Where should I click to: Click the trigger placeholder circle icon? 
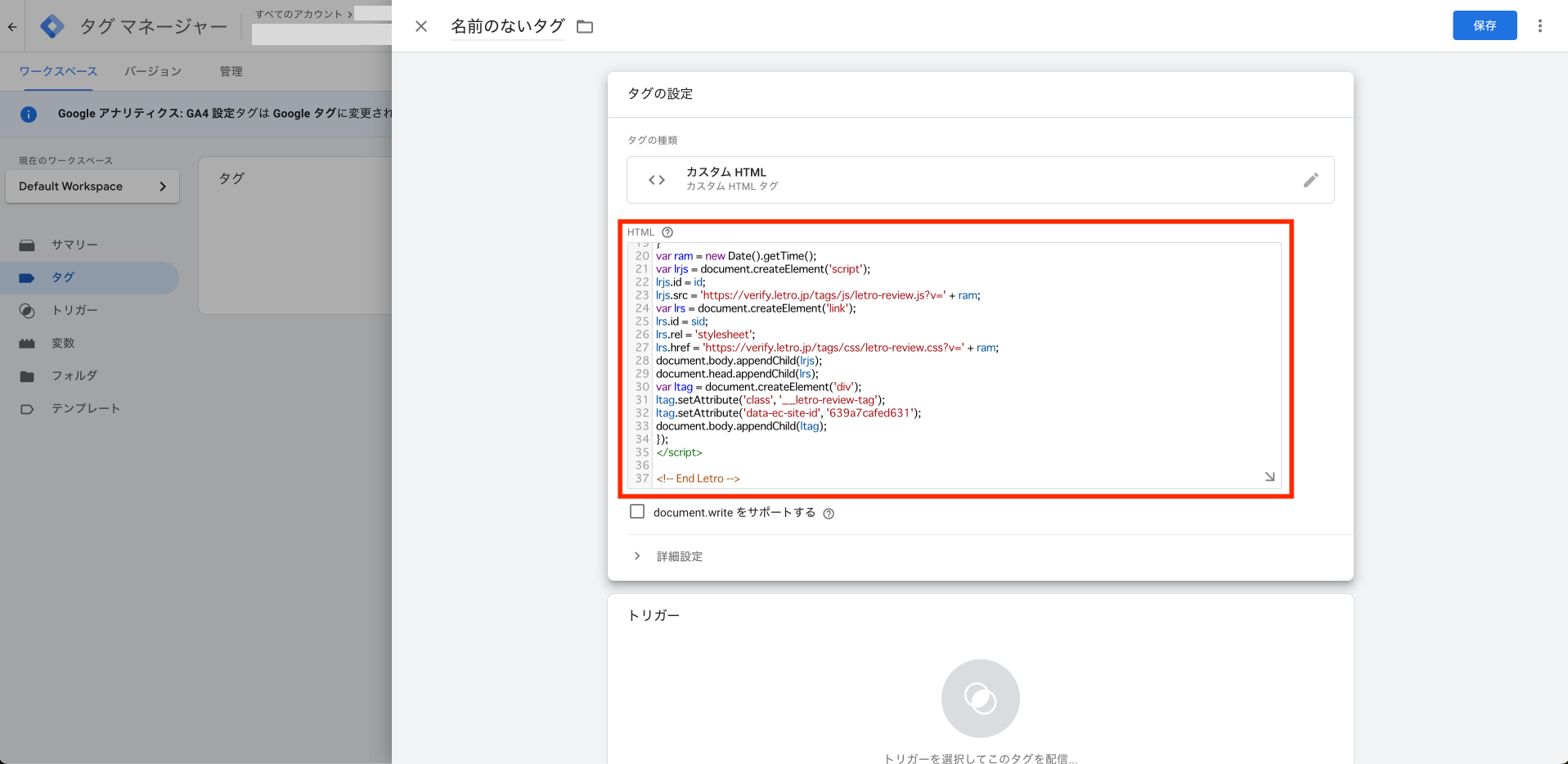click(x=980, y=699)
